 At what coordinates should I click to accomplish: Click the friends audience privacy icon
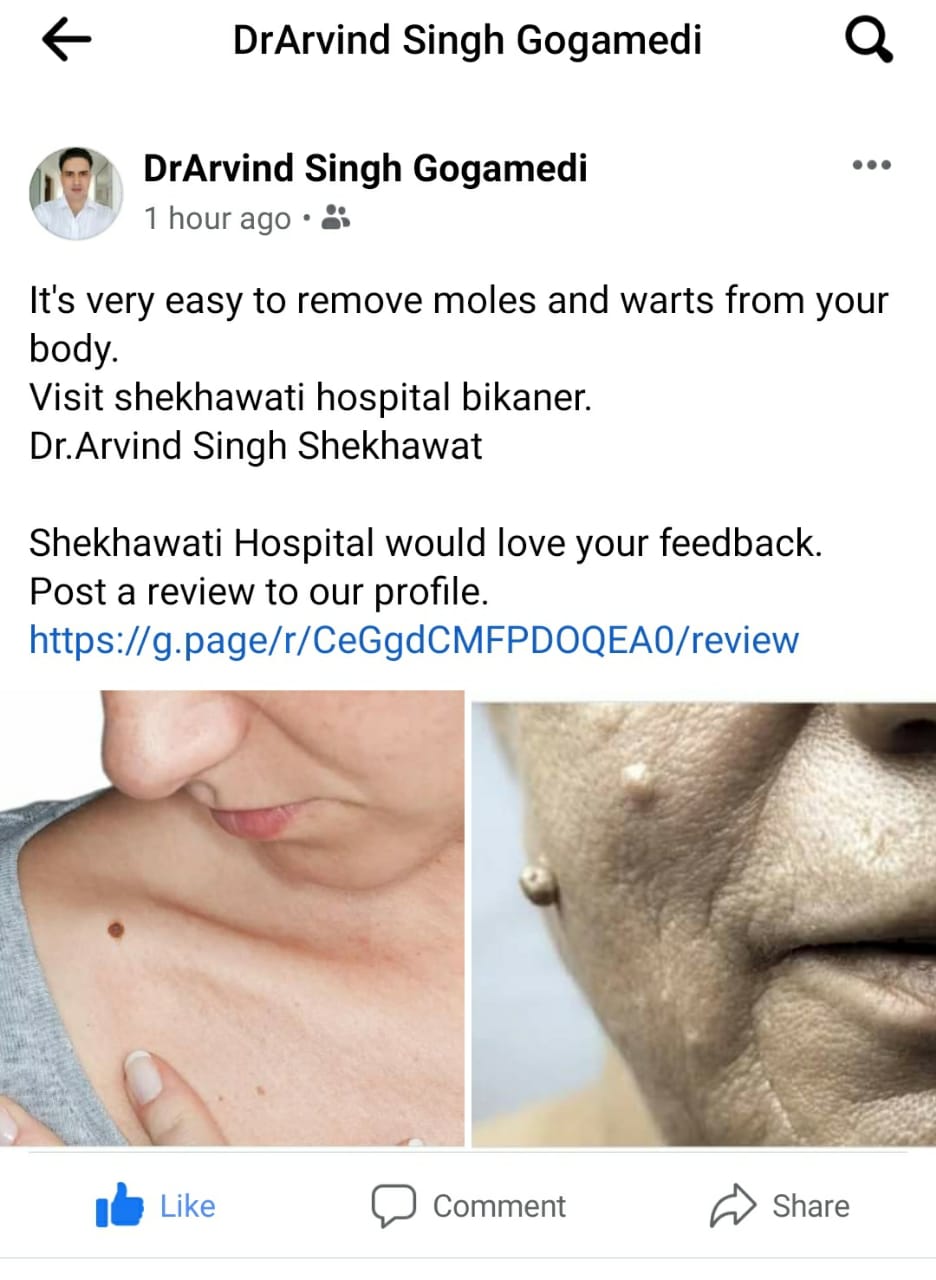(335, 217)
